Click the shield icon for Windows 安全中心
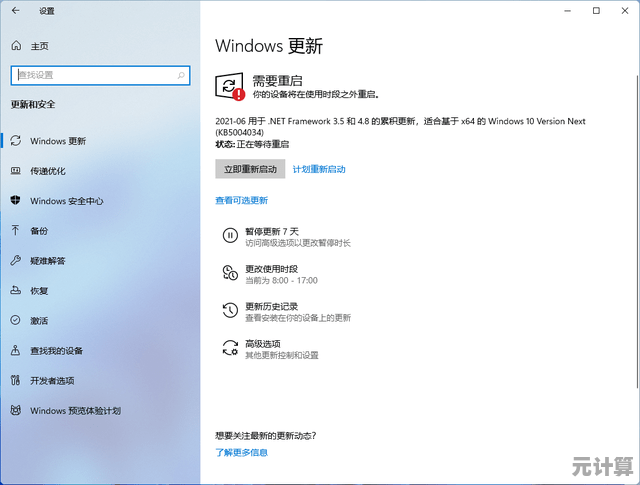640x485 pixels. [x=16, y=200]
